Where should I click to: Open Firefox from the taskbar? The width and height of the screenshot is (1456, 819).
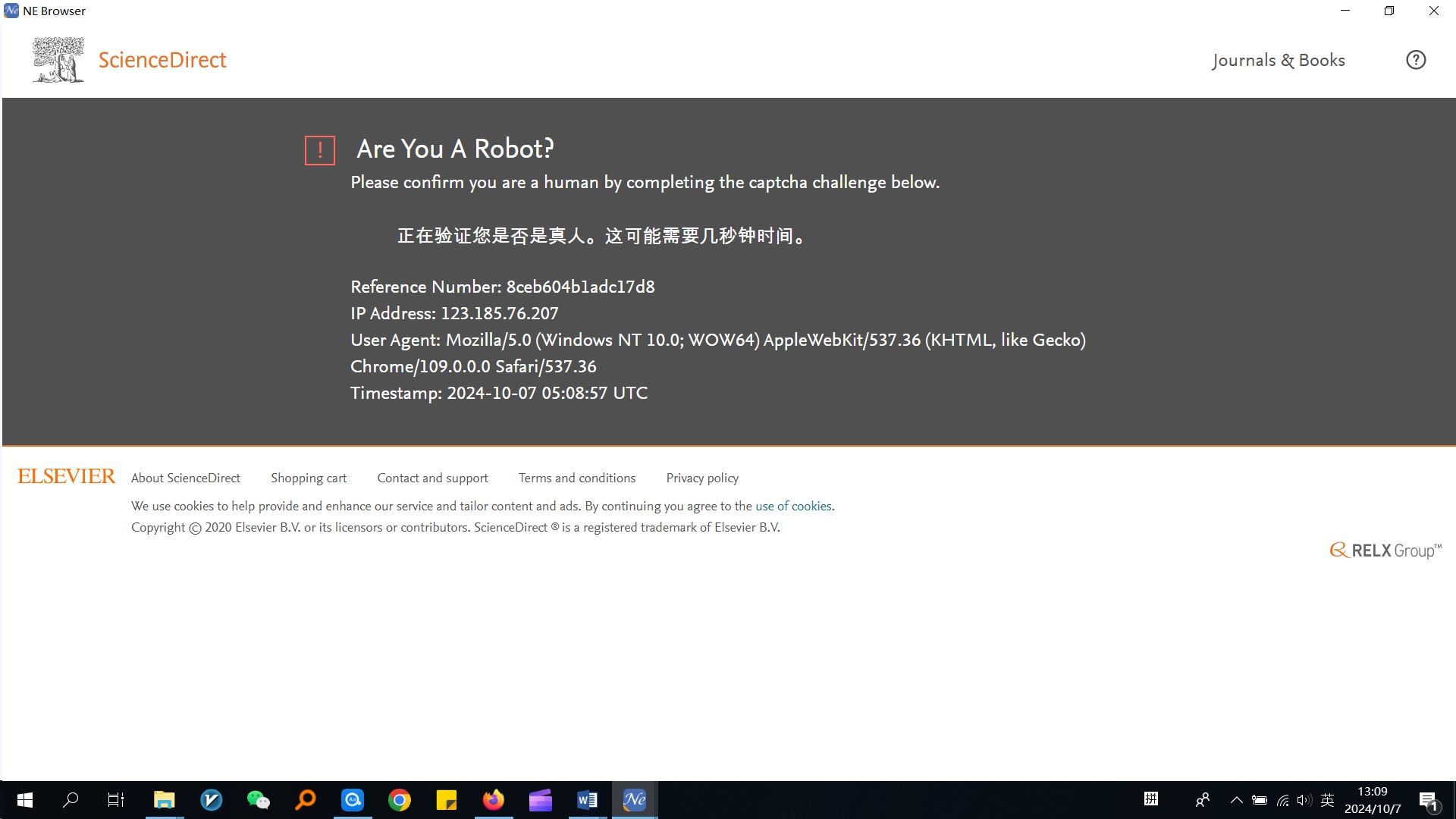point(494,800)
